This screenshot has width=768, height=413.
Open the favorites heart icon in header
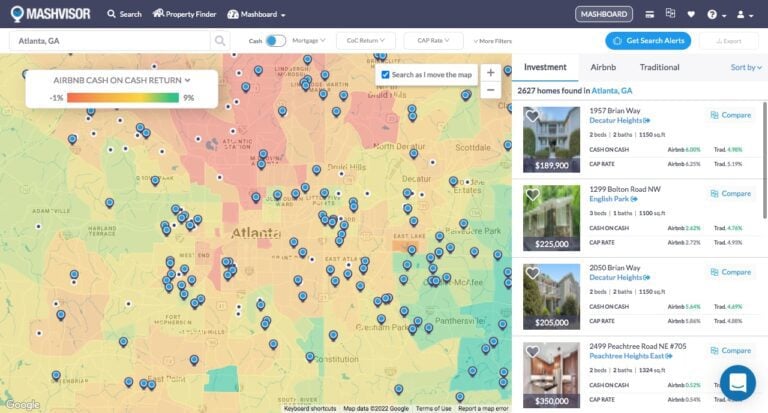click(691, 15)
